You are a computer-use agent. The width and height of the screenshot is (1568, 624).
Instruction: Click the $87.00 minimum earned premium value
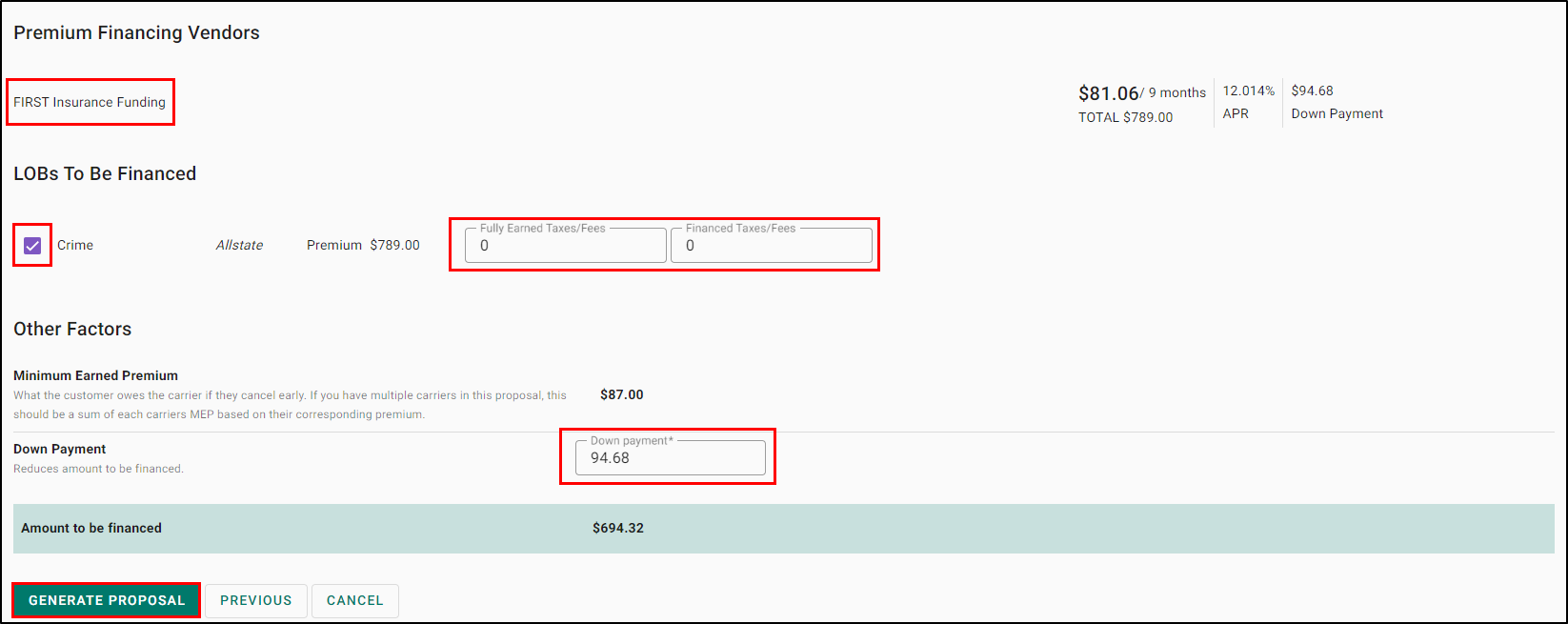(x=622, y=394)
